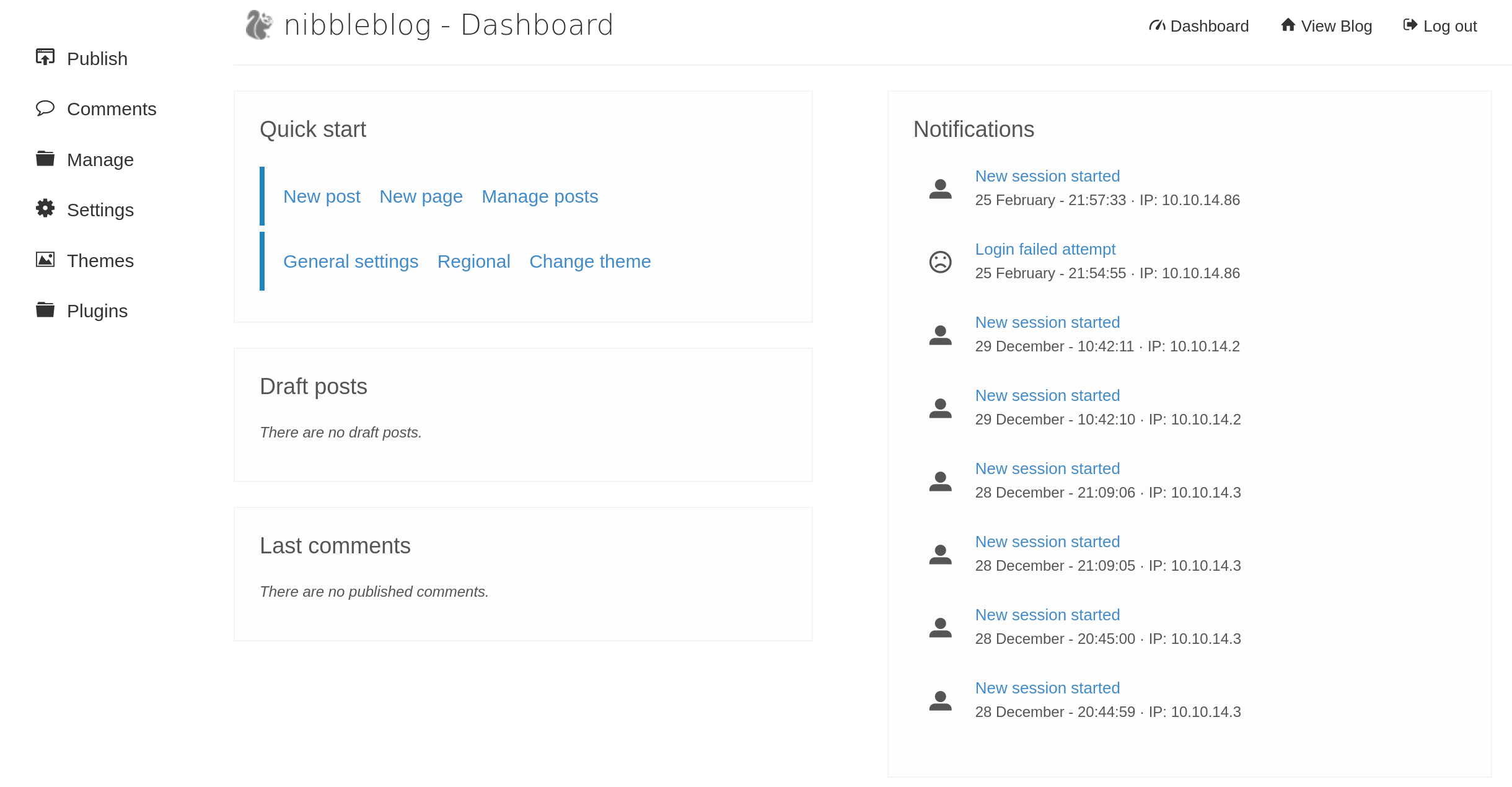The width and height of the screenshot is (1512, 787).
Task: Open the New page link
Action: point(421,196)
